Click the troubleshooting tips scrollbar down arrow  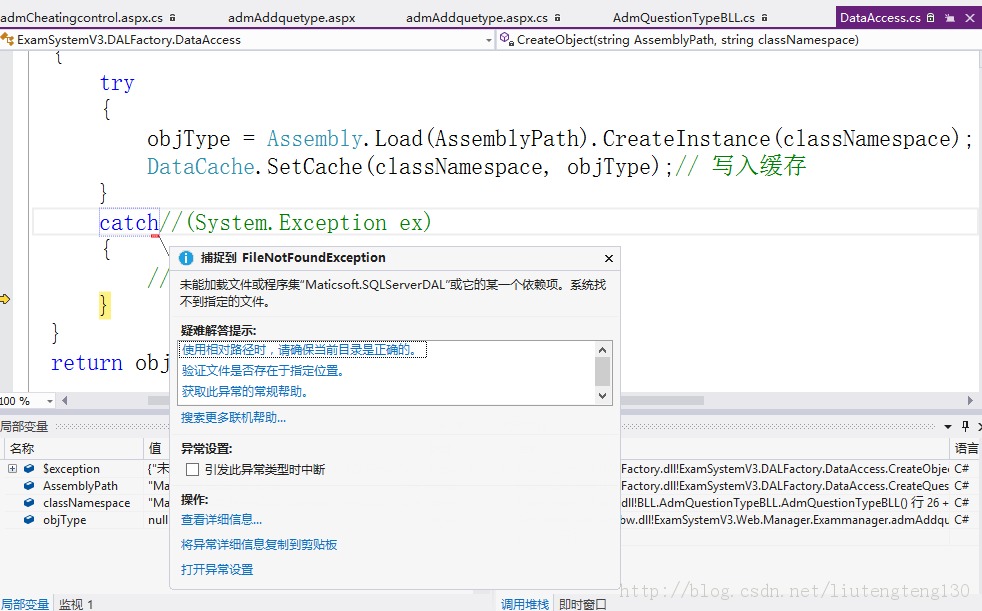602,396
